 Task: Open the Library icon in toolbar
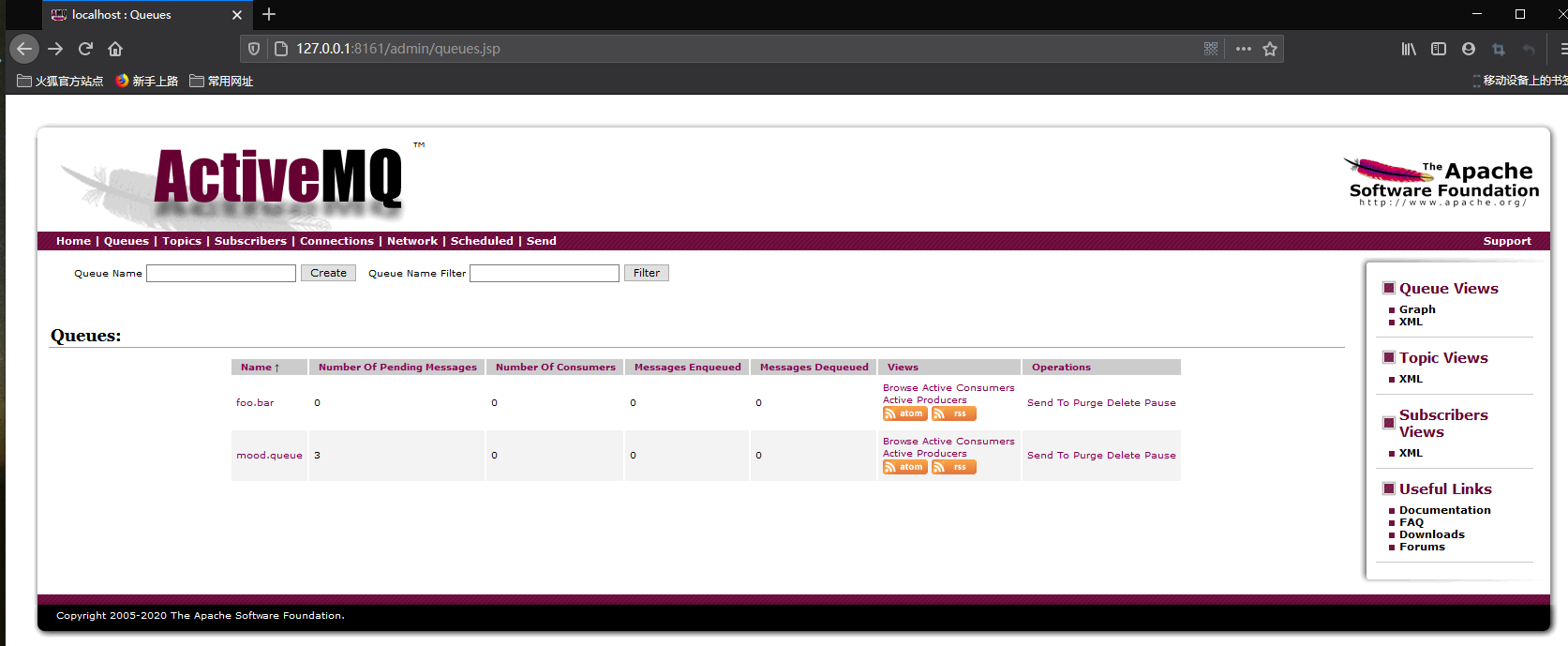click(1409, 49)
